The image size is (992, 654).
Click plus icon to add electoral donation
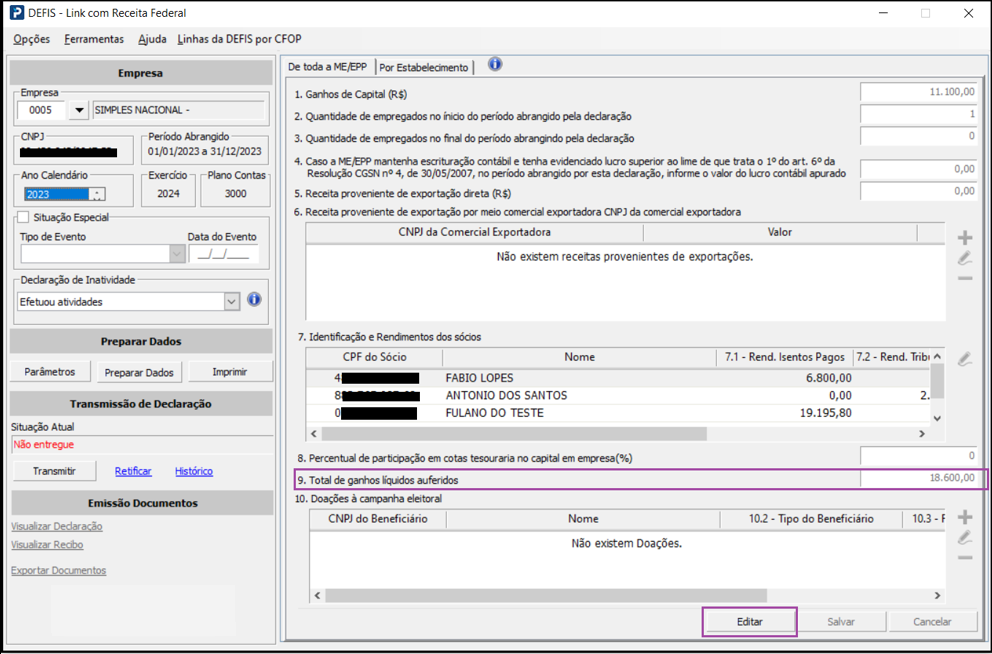click(x=965, y=517)
